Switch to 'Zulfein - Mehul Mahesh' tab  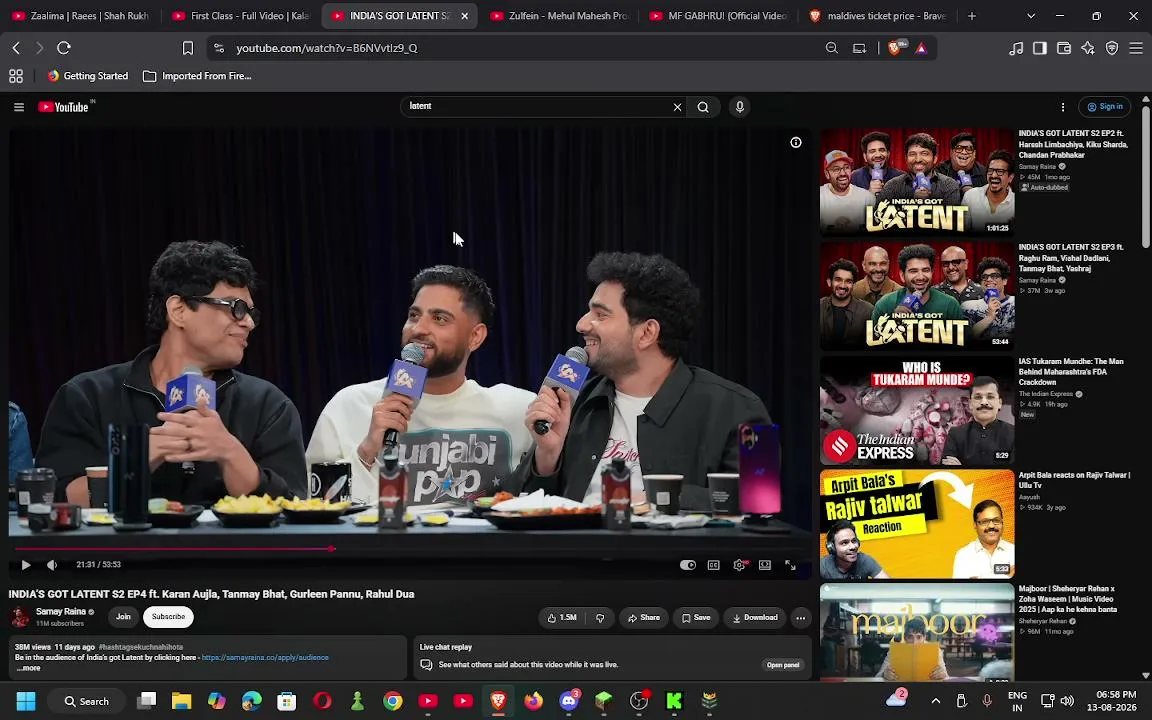pyautogui.click(x=559, y=15)
